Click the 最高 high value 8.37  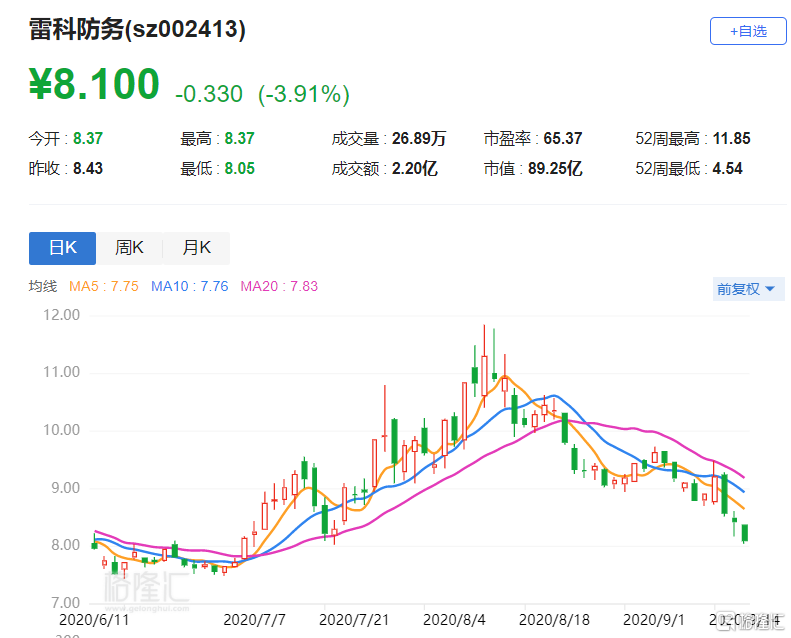240,139
